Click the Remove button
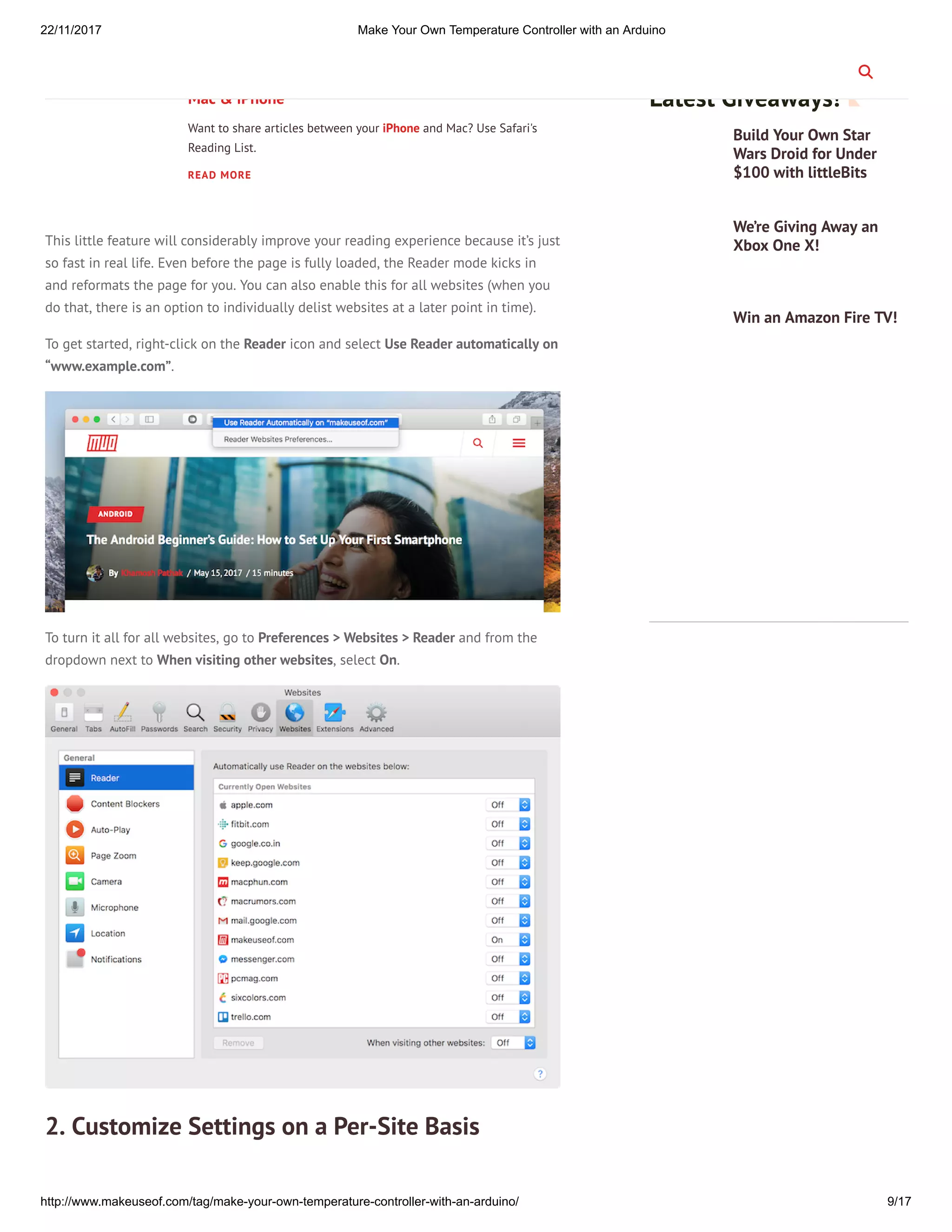The height and width of the screenshot is (1232, 952). (238, 1043)
